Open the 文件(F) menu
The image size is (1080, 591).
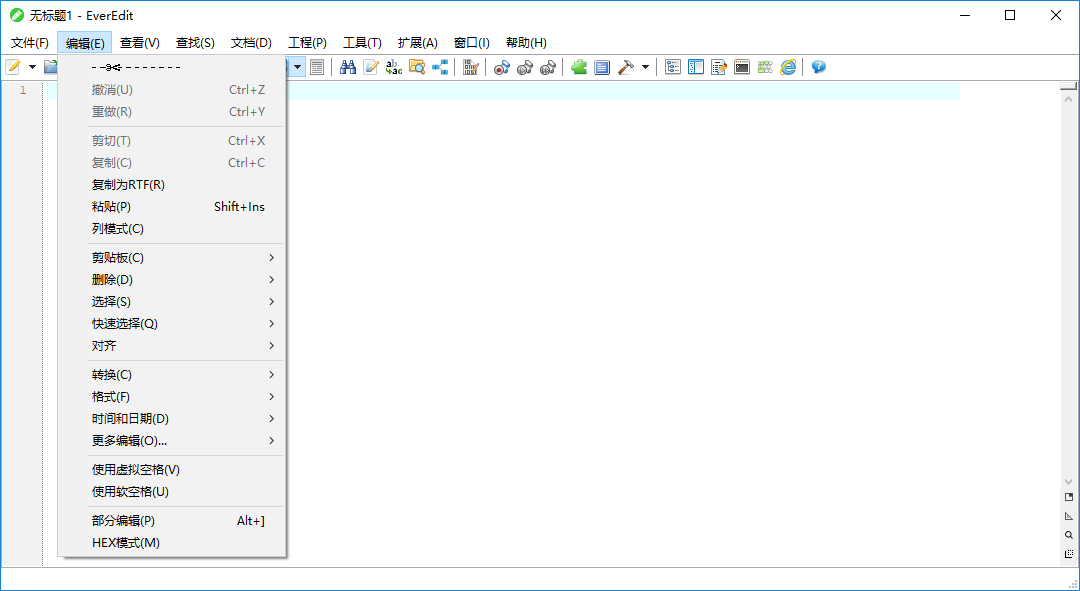(30, 43)
